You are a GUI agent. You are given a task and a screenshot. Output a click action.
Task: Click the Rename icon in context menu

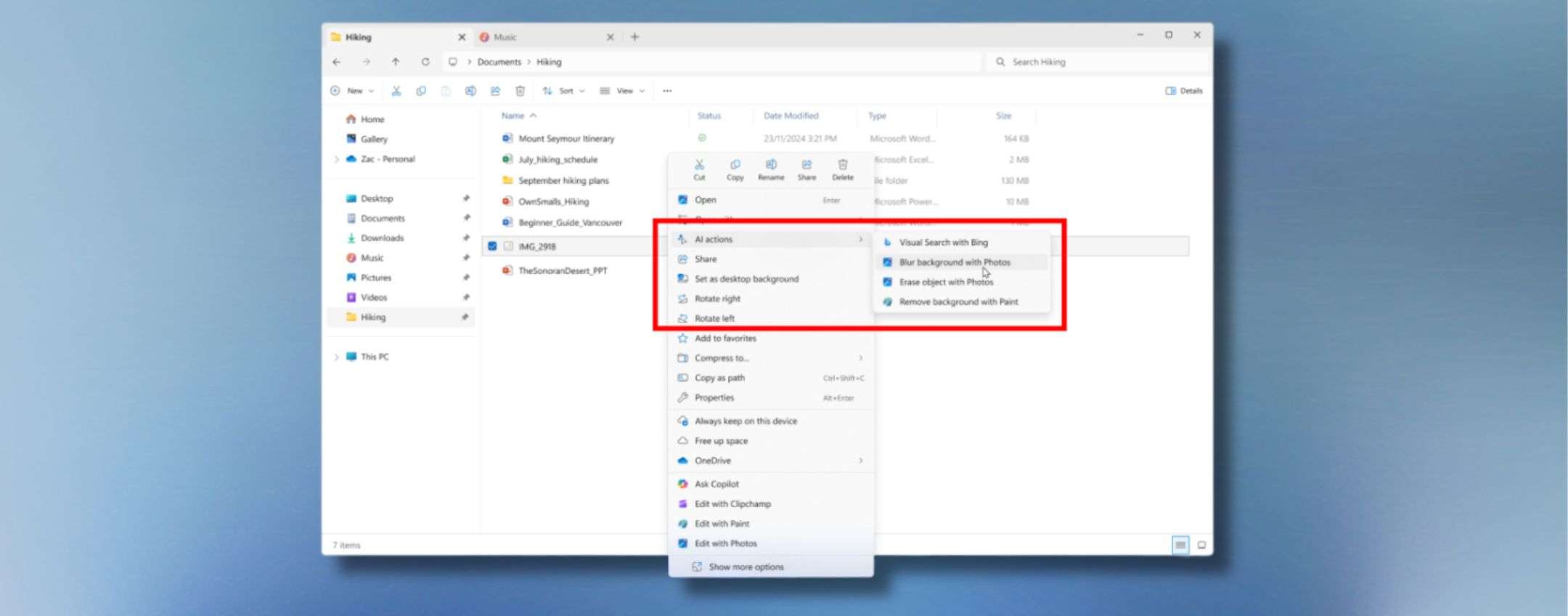(x=770, y=169)
